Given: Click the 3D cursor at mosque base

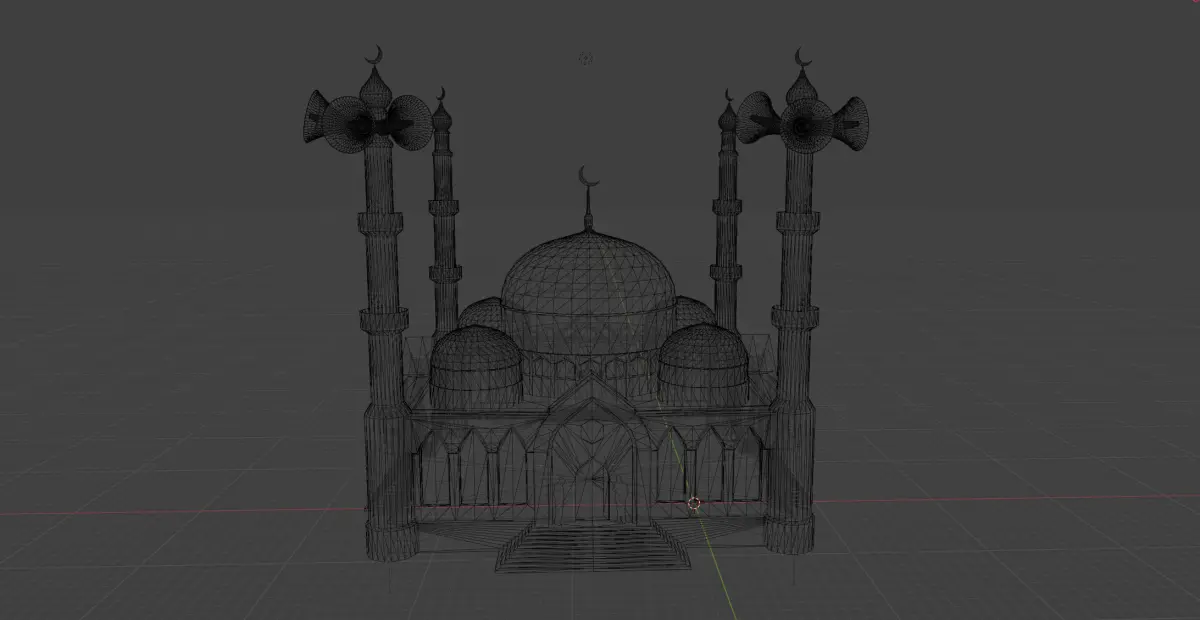Looking at the screenshot, I should pos(694,503).
